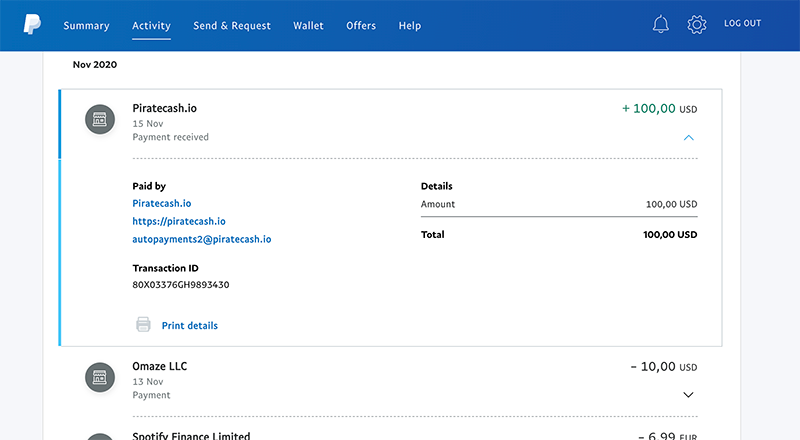Click the Paid by label

pyautogui.click(x=149, y=186)
